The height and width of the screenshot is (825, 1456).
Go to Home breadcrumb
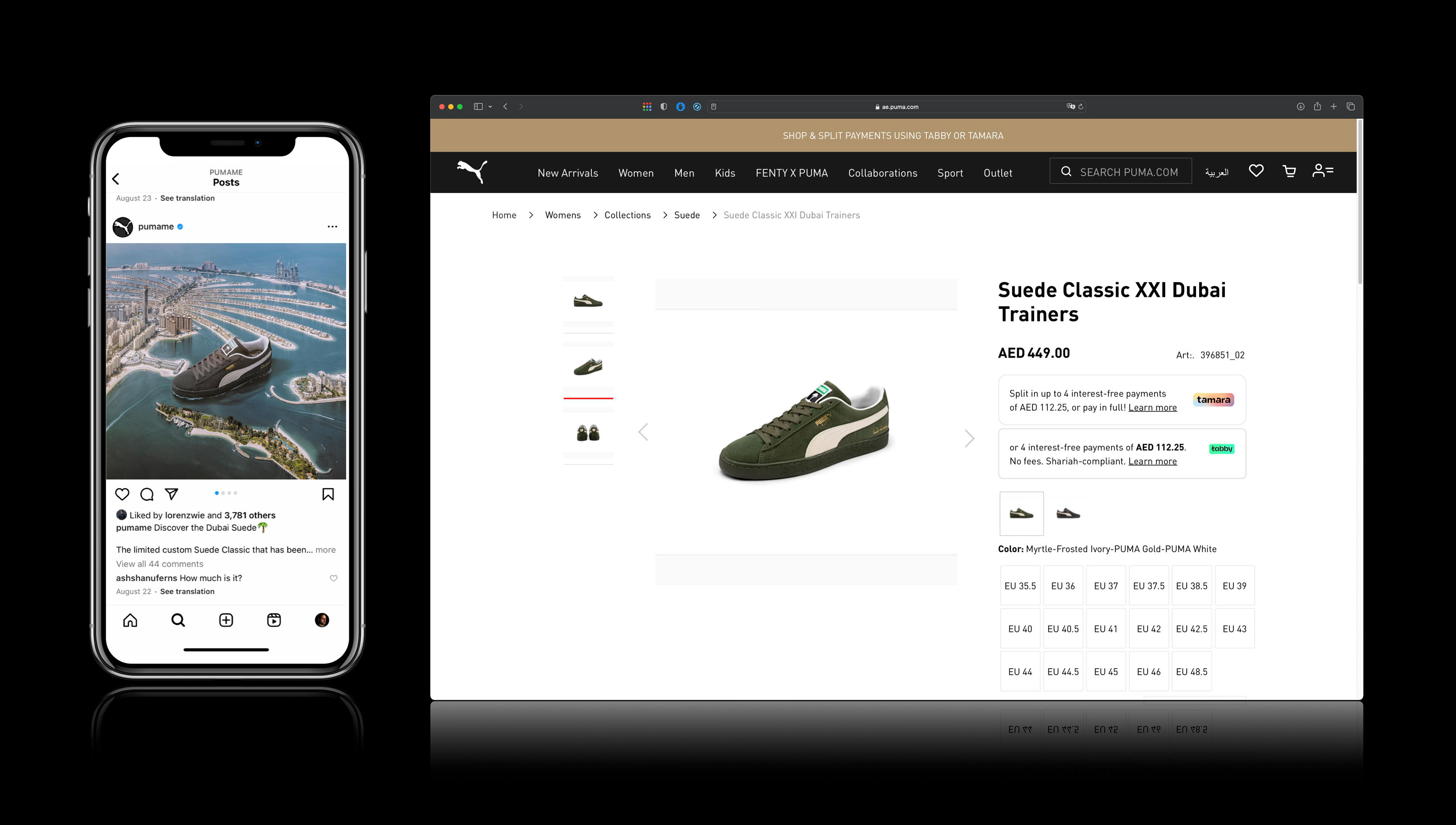504,215
